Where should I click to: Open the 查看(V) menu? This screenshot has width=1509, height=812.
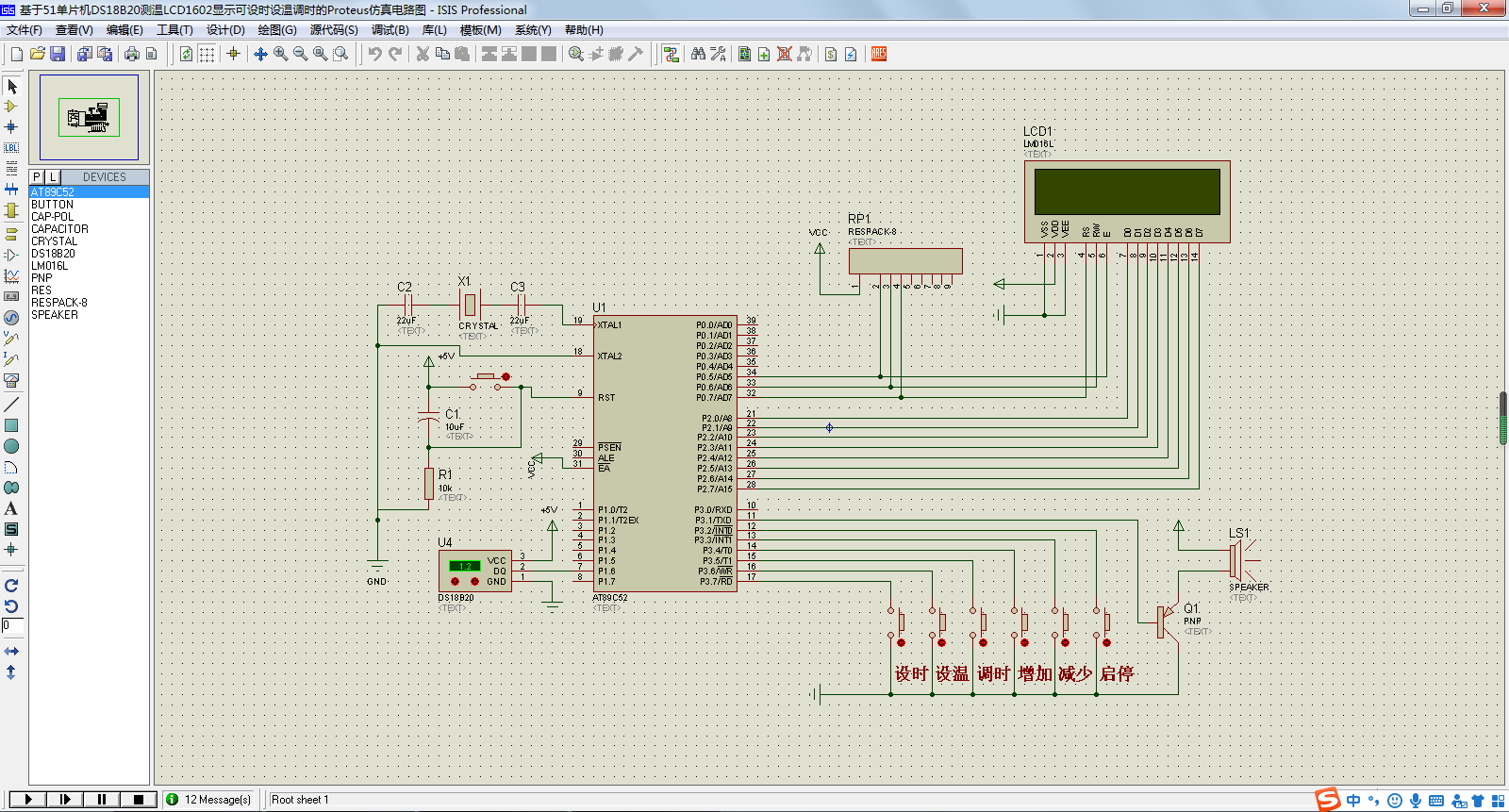click(x=75, y=30)
